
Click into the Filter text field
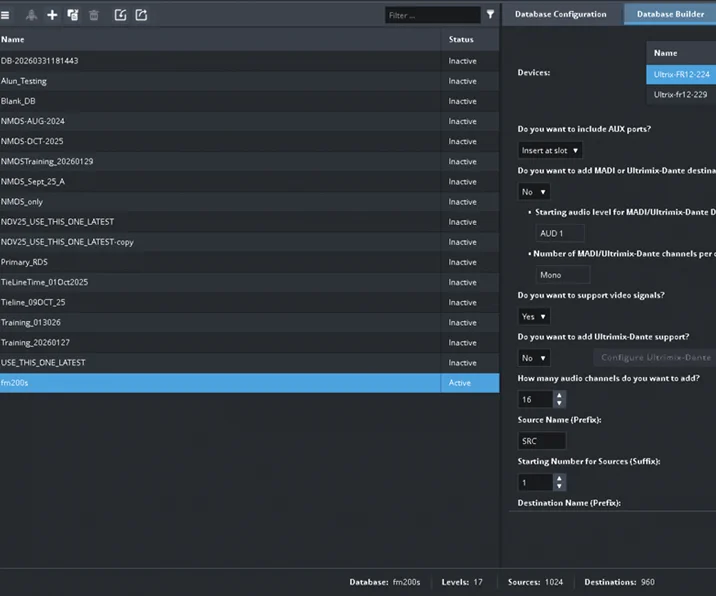point(432,15)
